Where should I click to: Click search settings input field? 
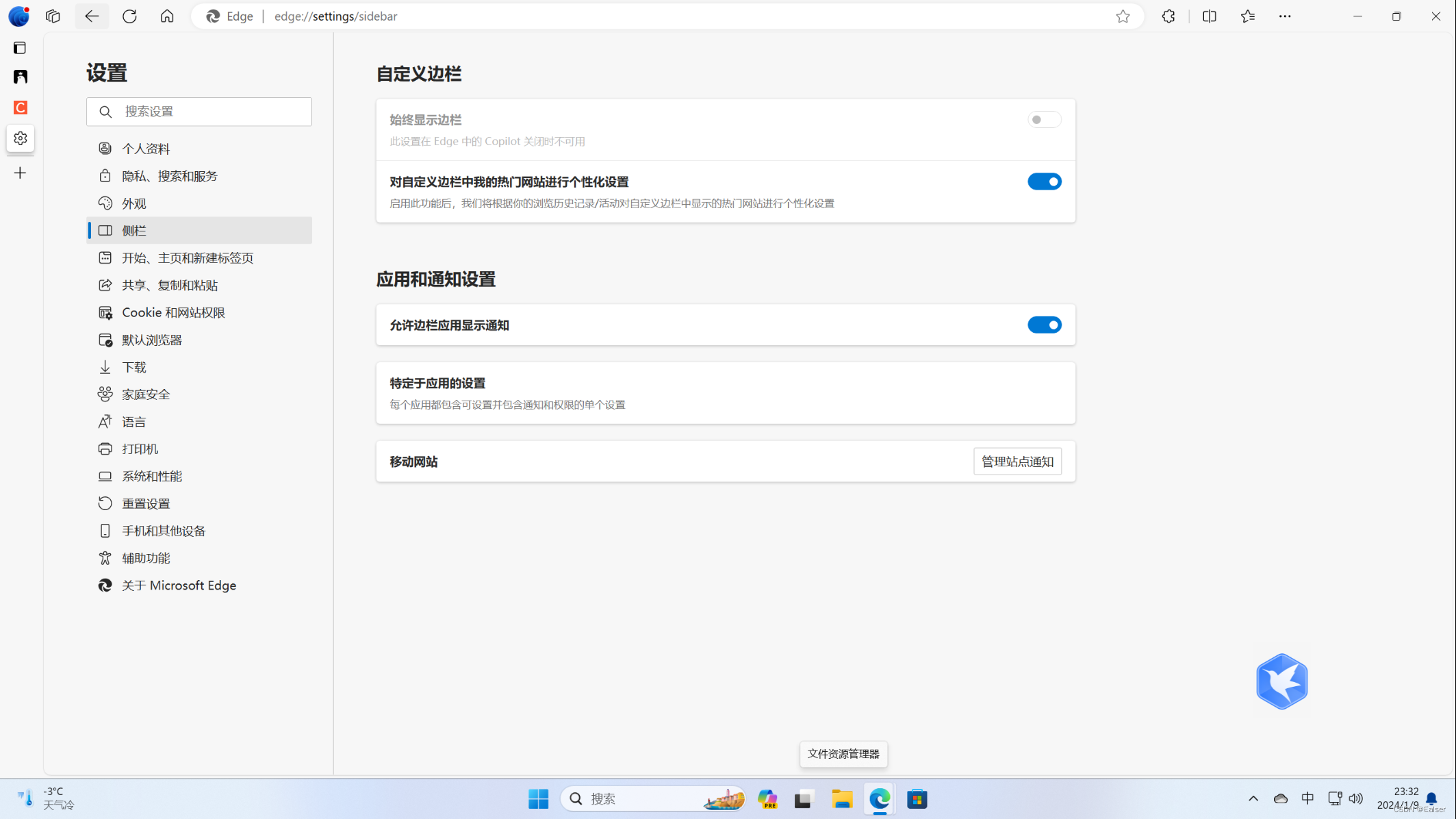click(x=199, y=111)
